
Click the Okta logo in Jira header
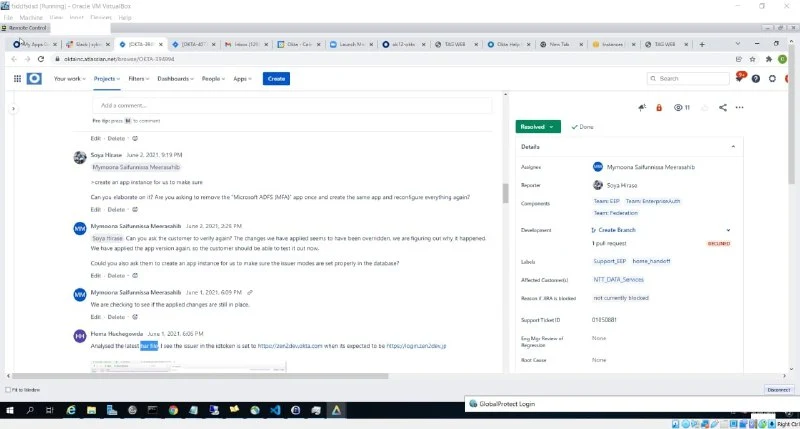pos(34,79)
